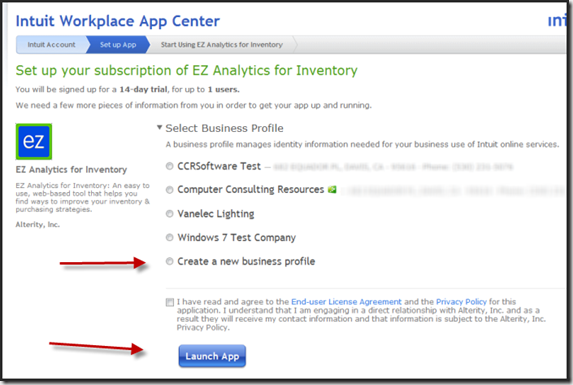Open Start Using EZ Analytics for Inventory step

[x=222, y=45]
